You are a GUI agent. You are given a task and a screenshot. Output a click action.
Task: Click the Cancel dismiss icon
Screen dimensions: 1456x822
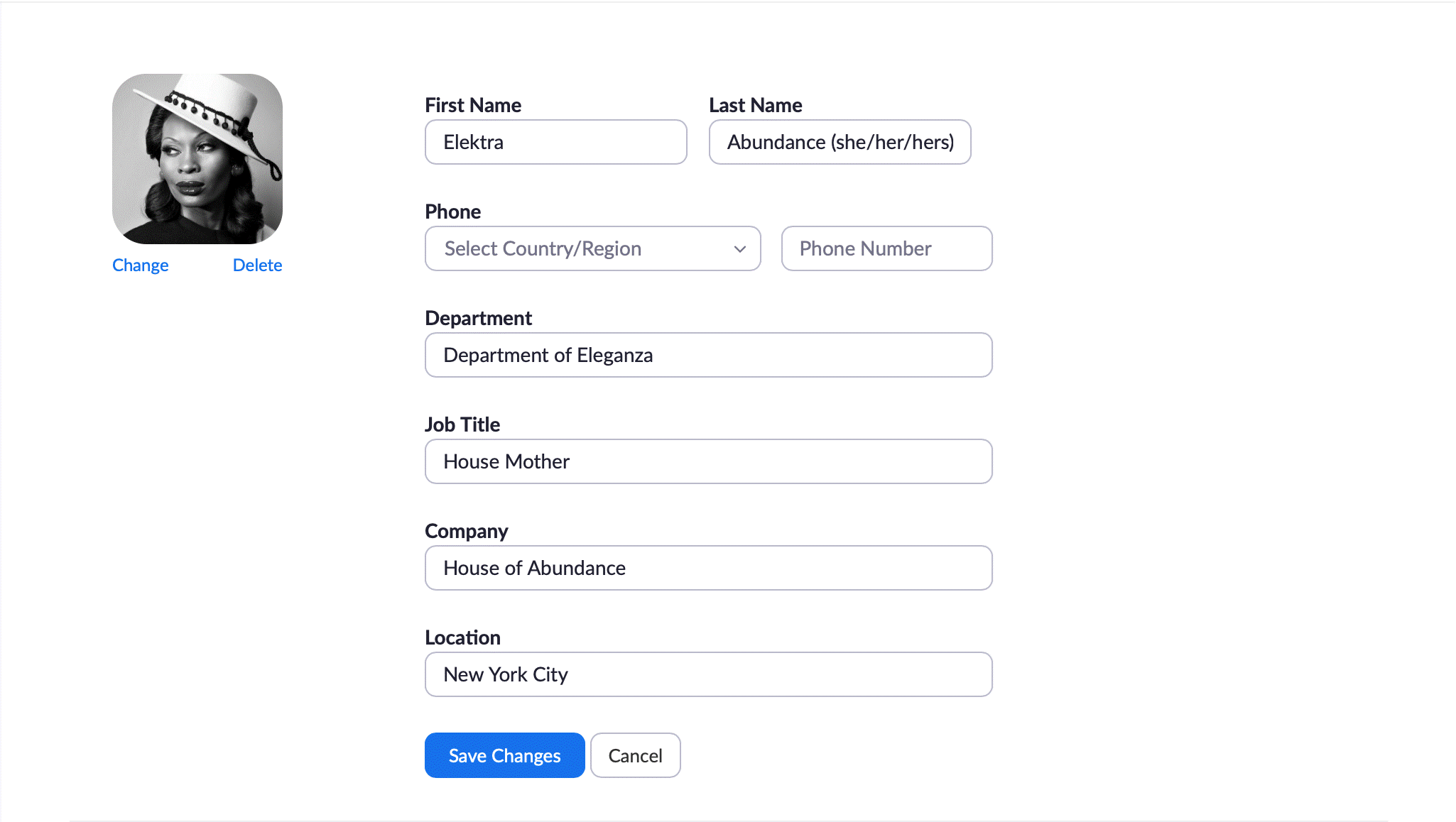click(635, 756)
